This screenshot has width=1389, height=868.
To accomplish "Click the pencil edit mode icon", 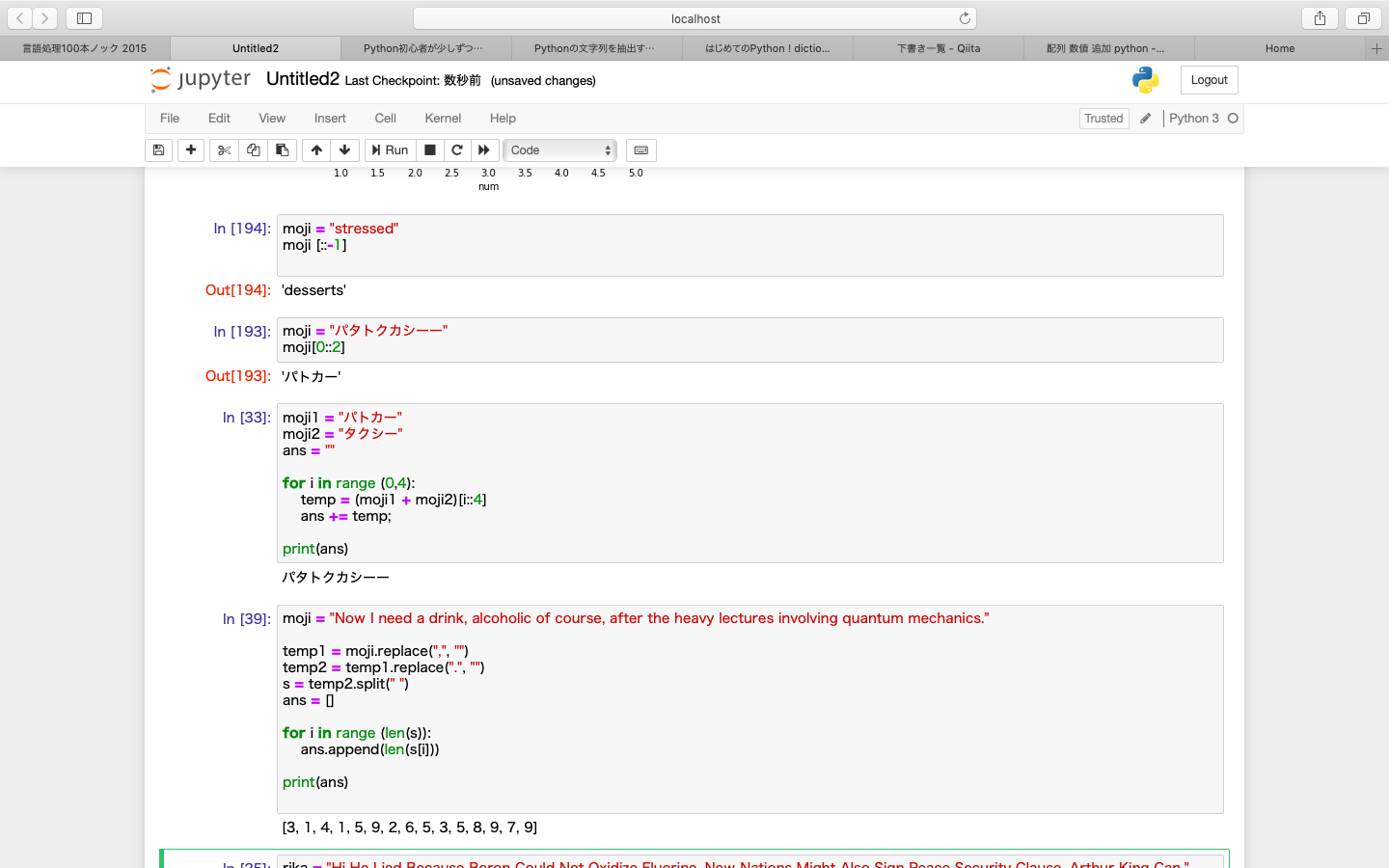I will [1146, 119].
